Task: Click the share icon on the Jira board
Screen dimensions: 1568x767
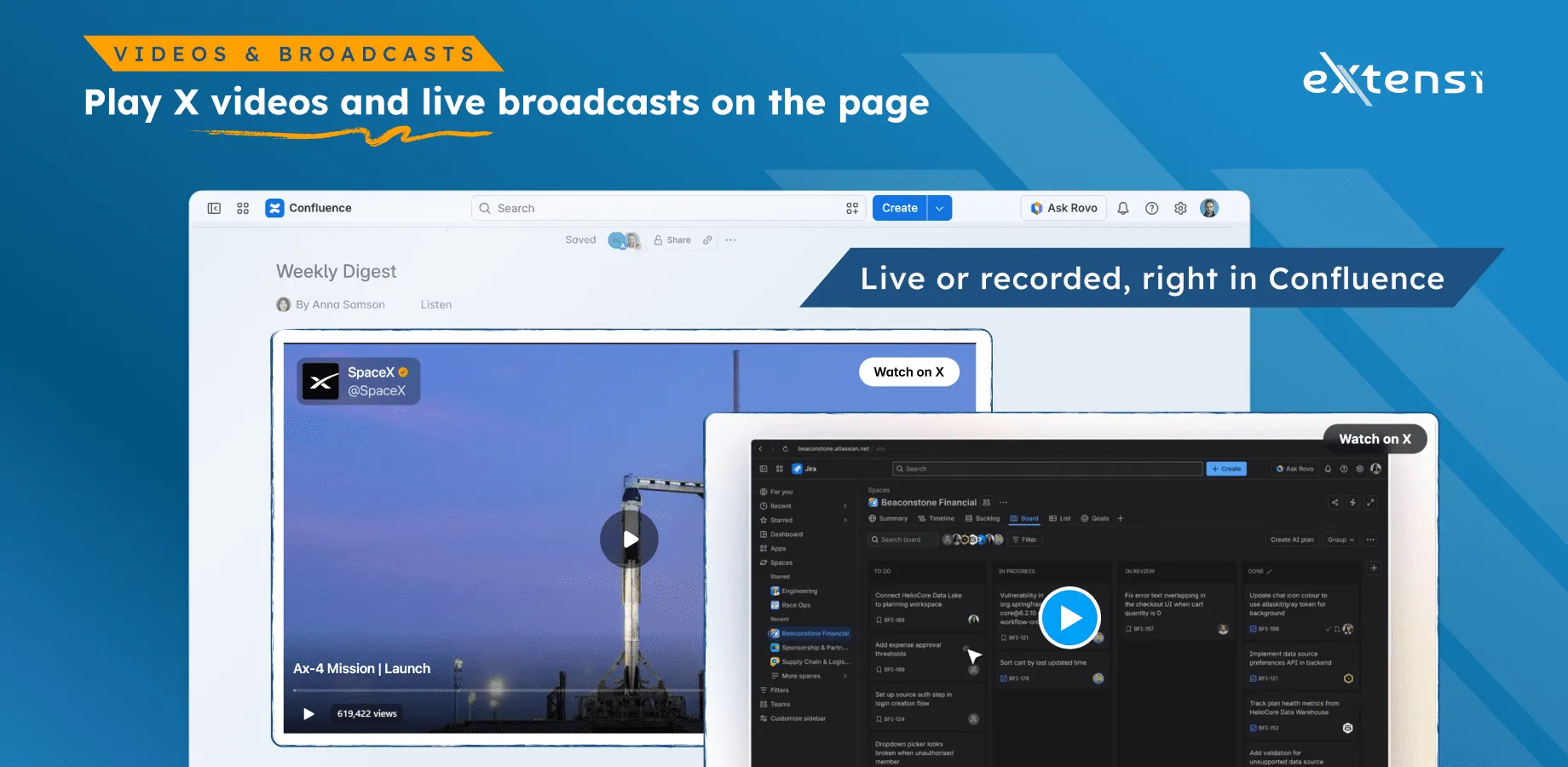Action: coord(1335,503)
